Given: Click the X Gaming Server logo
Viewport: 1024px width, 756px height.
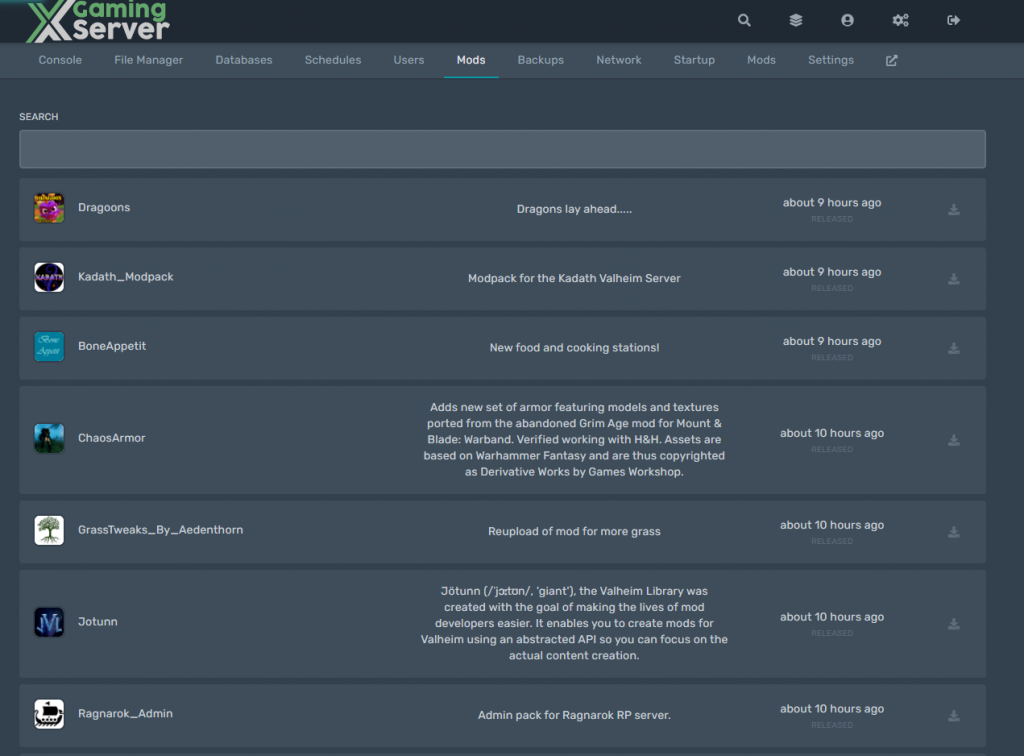Looking at the screenshot, I should click(x=98, y=21).
